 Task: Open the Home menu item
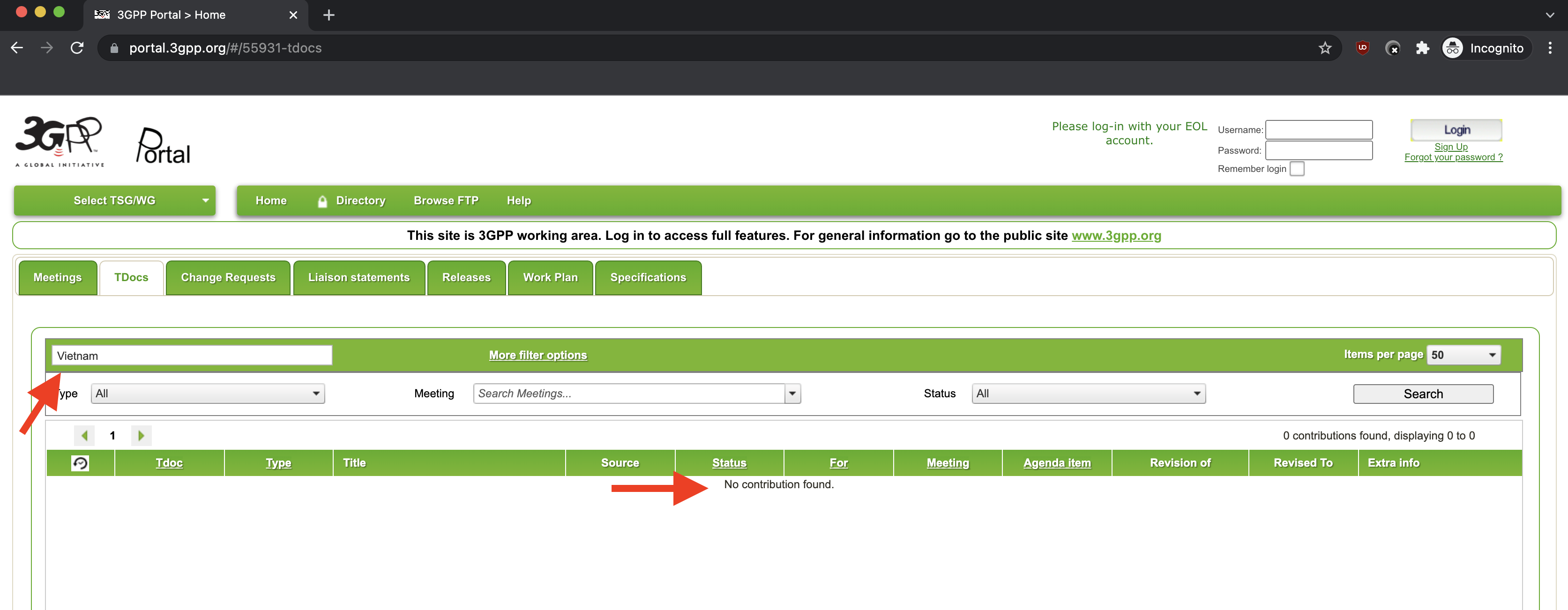click(x=271, y=201)
